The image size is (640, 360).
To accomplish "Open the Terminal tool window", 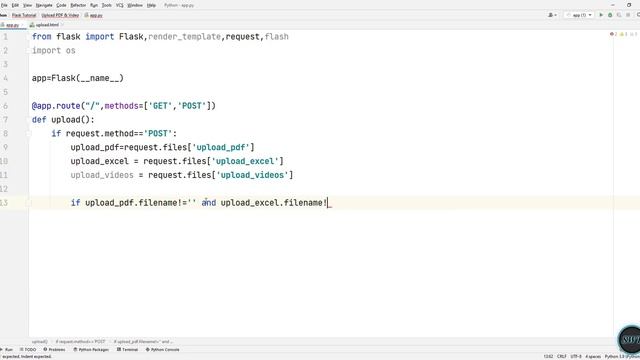I will (127, 350).
